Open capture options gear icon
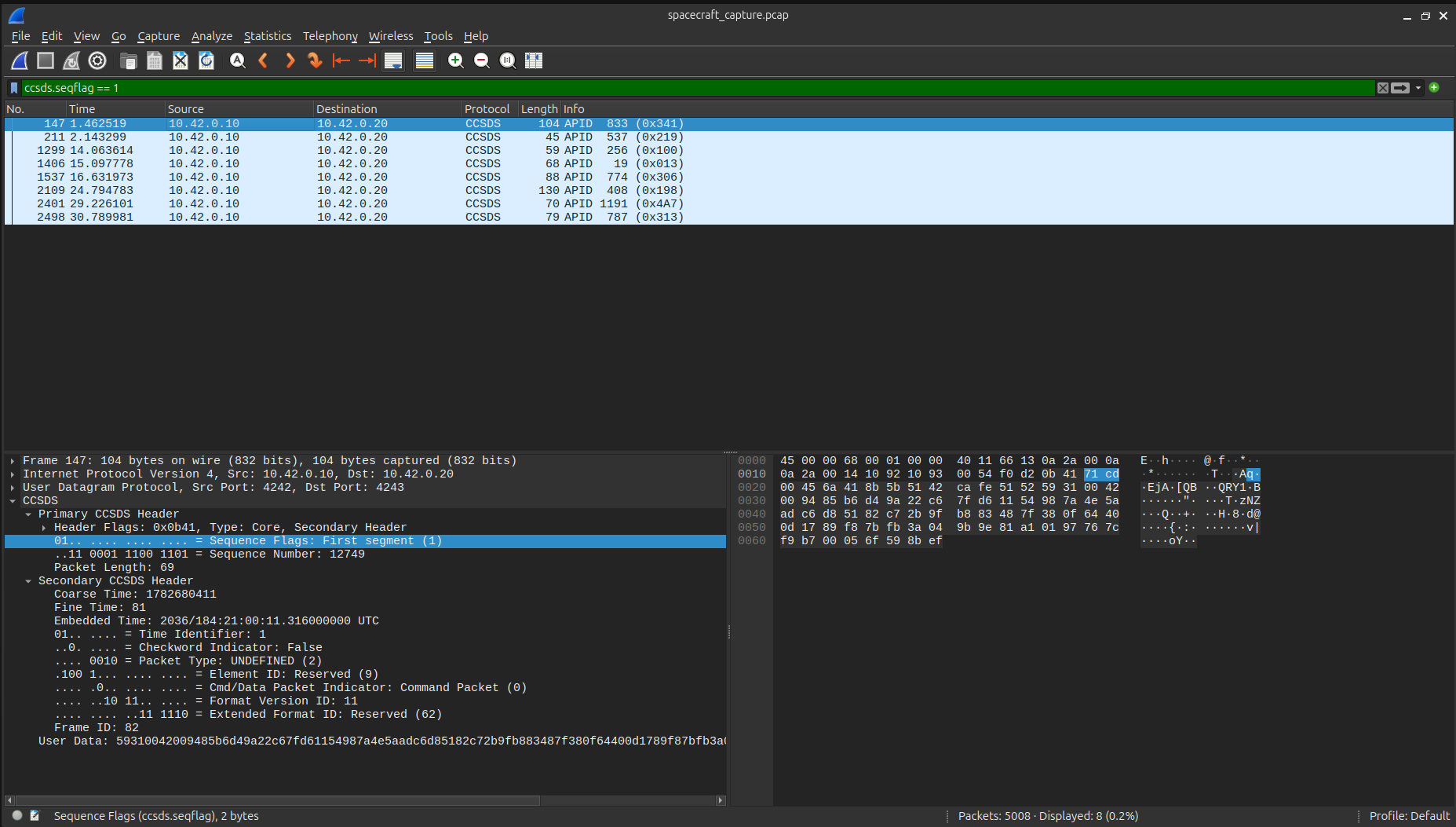This screenshot has height=827, width=1456. (x=97, y=60)
